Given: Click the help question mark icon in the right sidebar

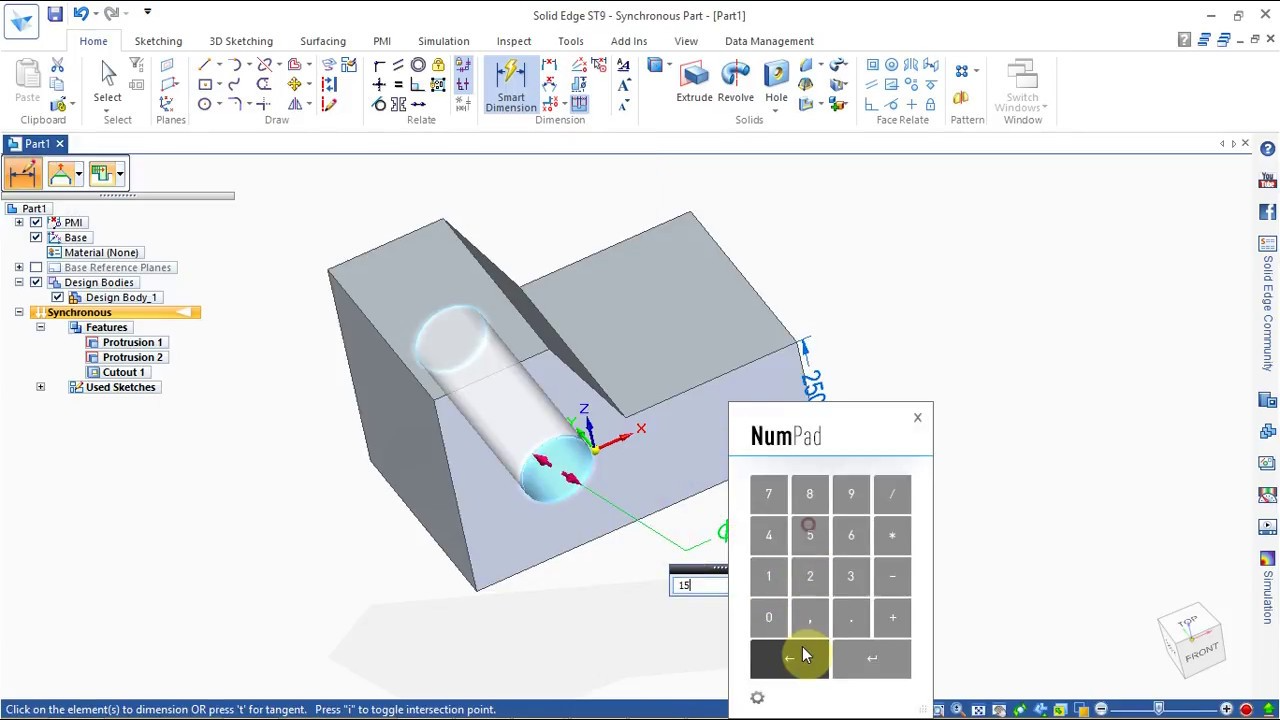Looking at the screenshot, I should (x=1267, y=149).
